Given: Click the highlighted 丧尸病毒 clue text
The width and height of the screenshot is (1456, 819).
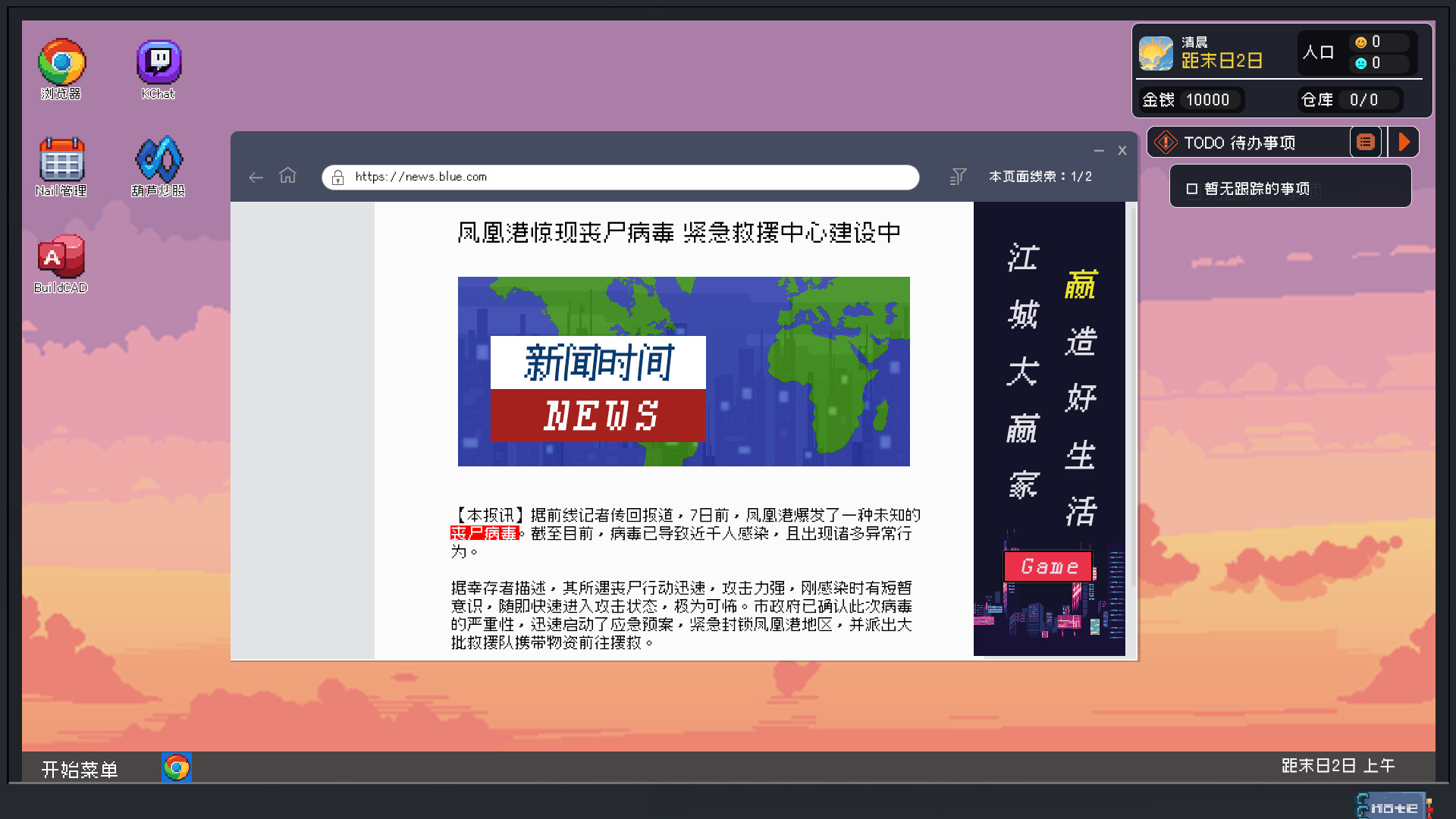Looking at the screenshot, I should [485, 533].
